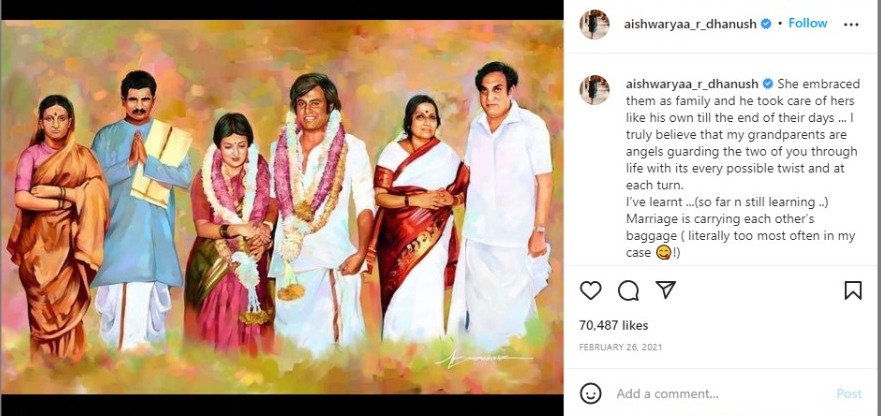This screenshot has width=881, height=416.
Task: View the 70,487 likes list
Action: pos(614,325)
